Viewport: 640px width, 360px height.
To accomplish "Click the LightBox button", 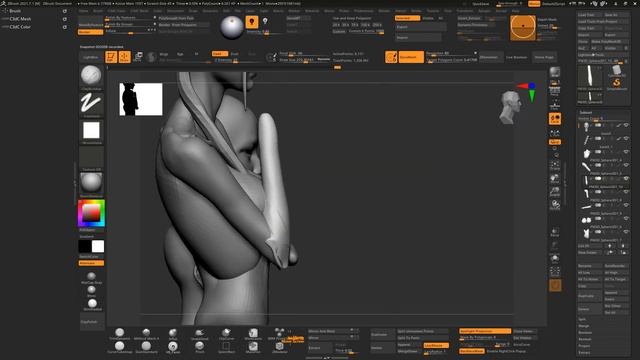I will [91, 57].
